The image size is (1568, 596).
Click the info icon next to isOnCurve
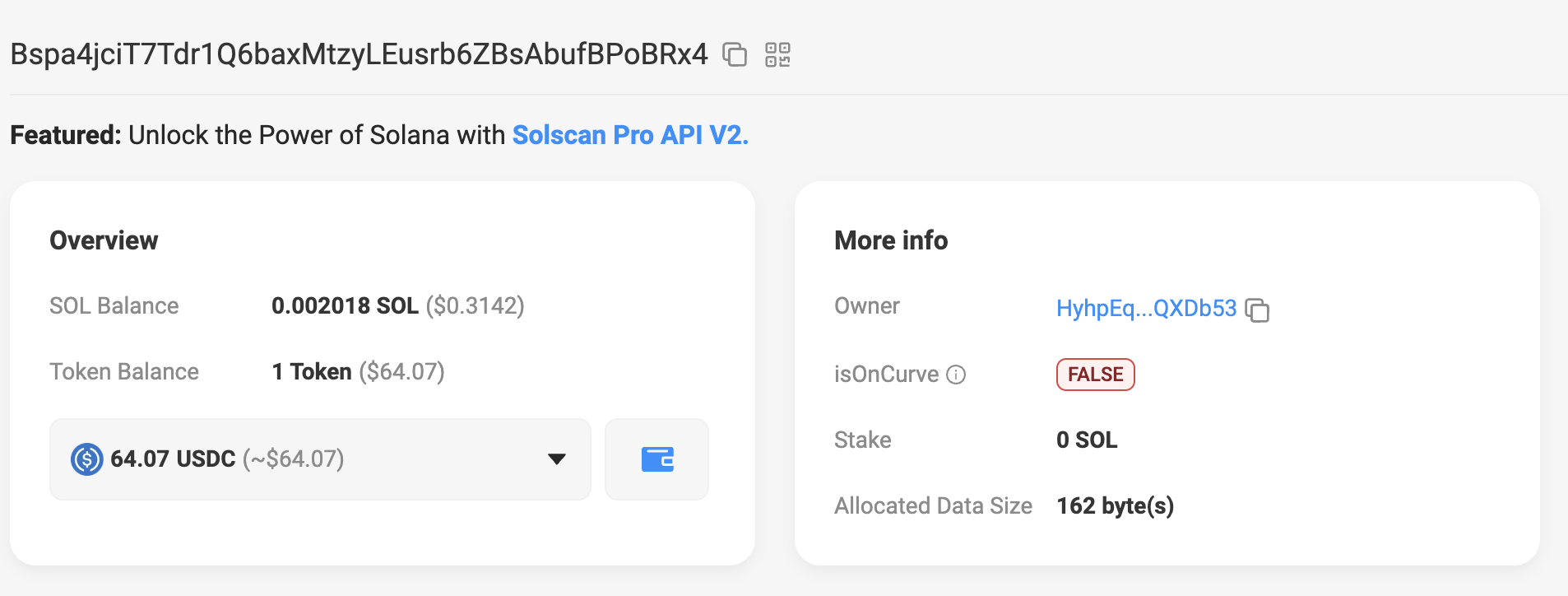coord(956,375)
